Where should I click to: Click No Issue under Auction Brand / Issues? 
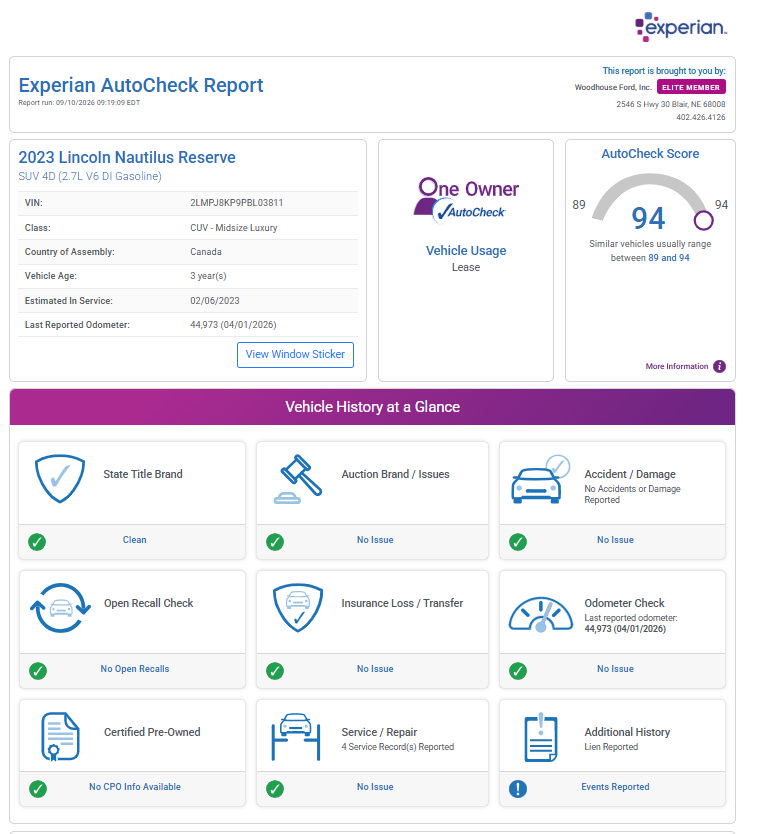click(x=375, y=540)
